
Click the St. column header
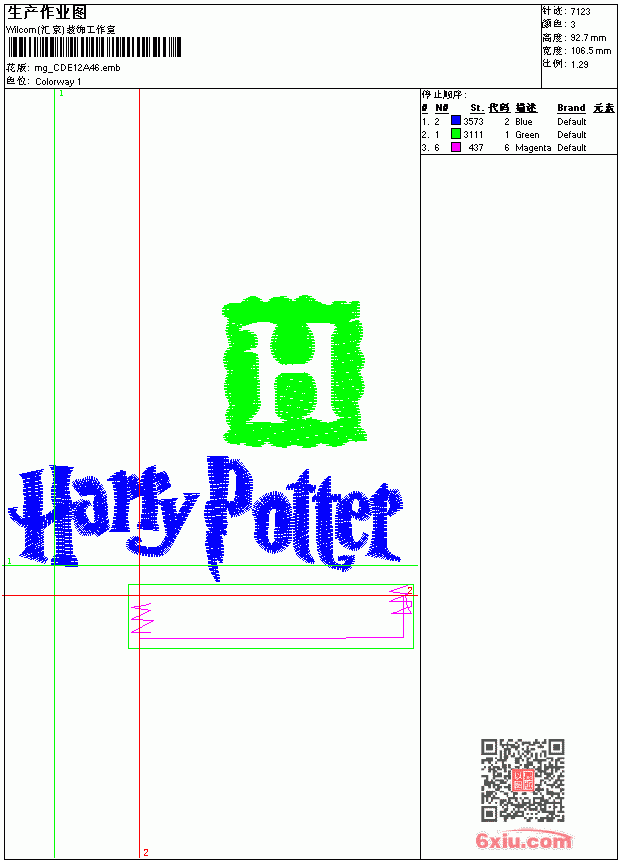click(x=477, y=108)
